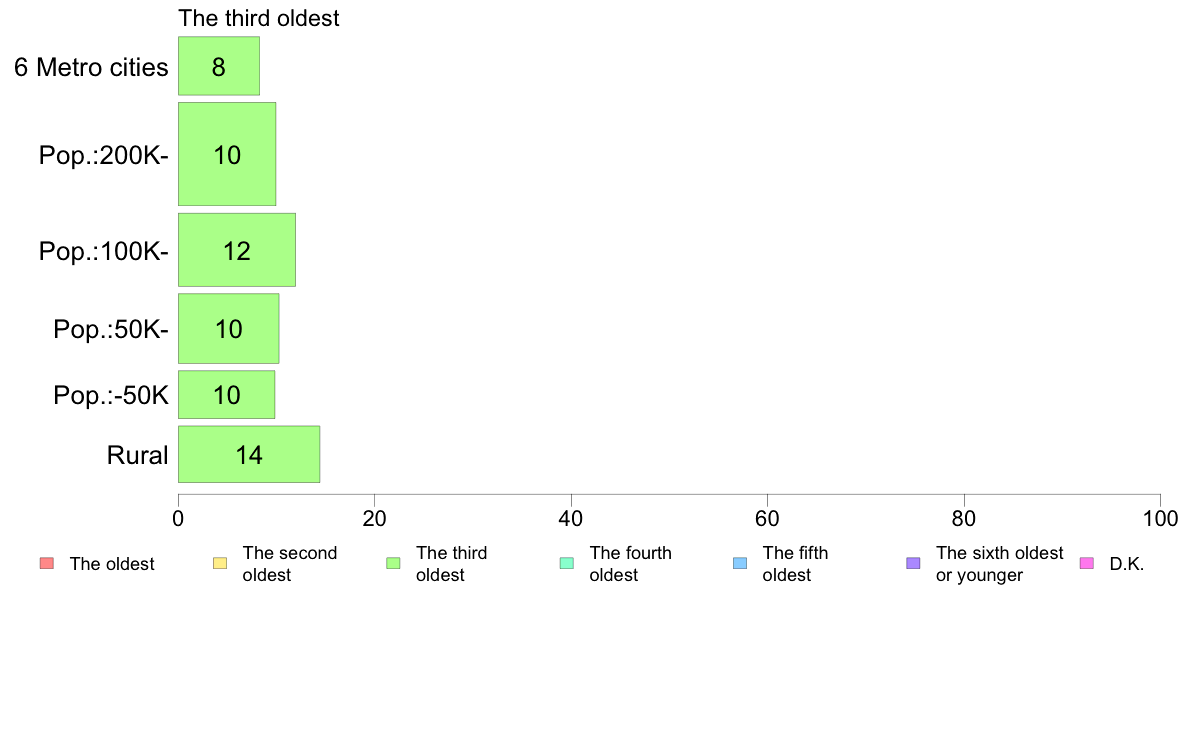Click the teal 'The fourth oldest' legend swatch
This screenshot has width=1188, height=736.
point(567,563)
